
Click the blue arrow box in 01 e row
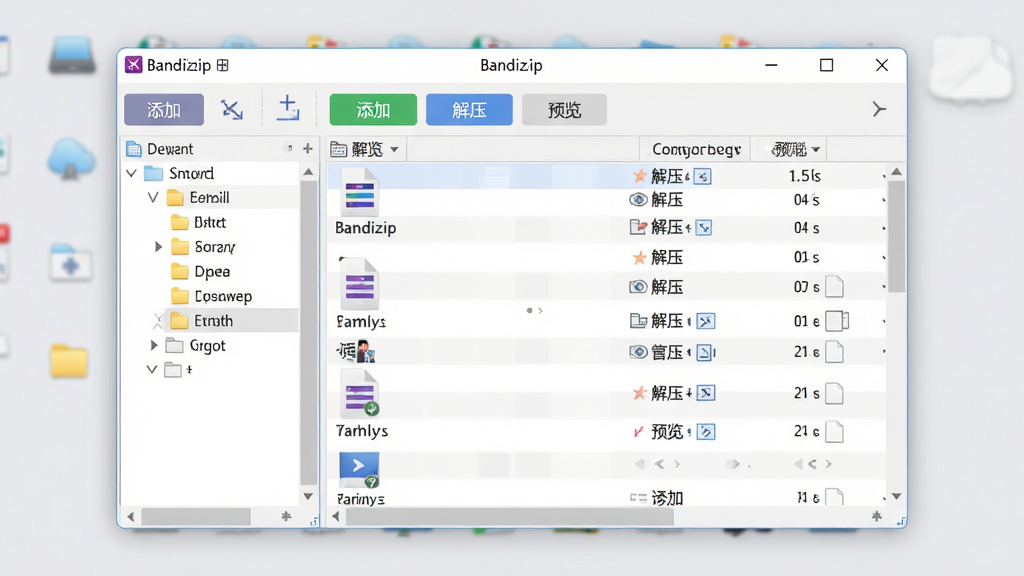pyautogui.click(x=706, y=321)
